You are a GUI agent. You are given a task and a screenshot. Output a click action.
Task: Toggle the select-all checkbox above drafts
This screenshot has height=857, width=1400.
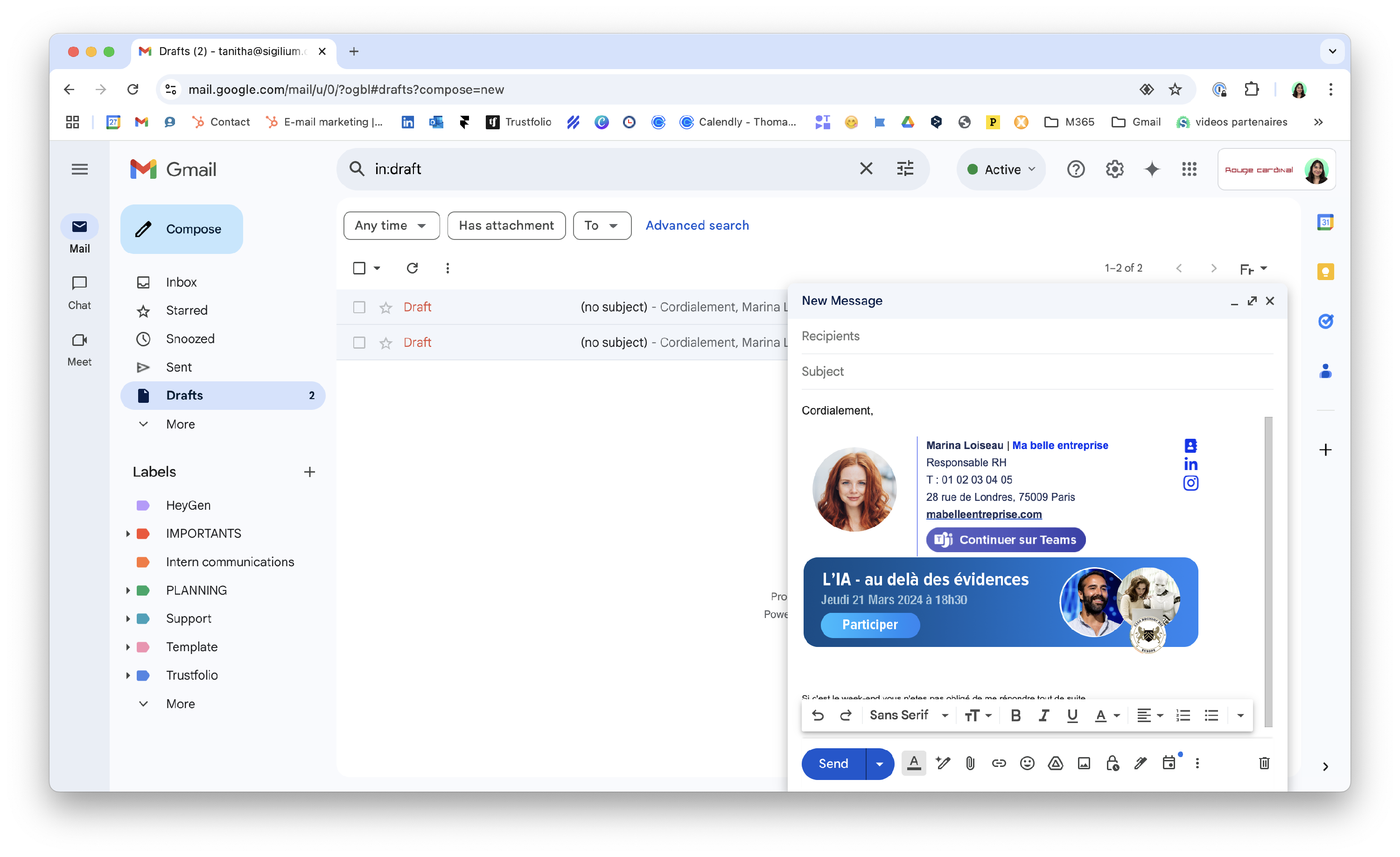(x=359, y=267)
